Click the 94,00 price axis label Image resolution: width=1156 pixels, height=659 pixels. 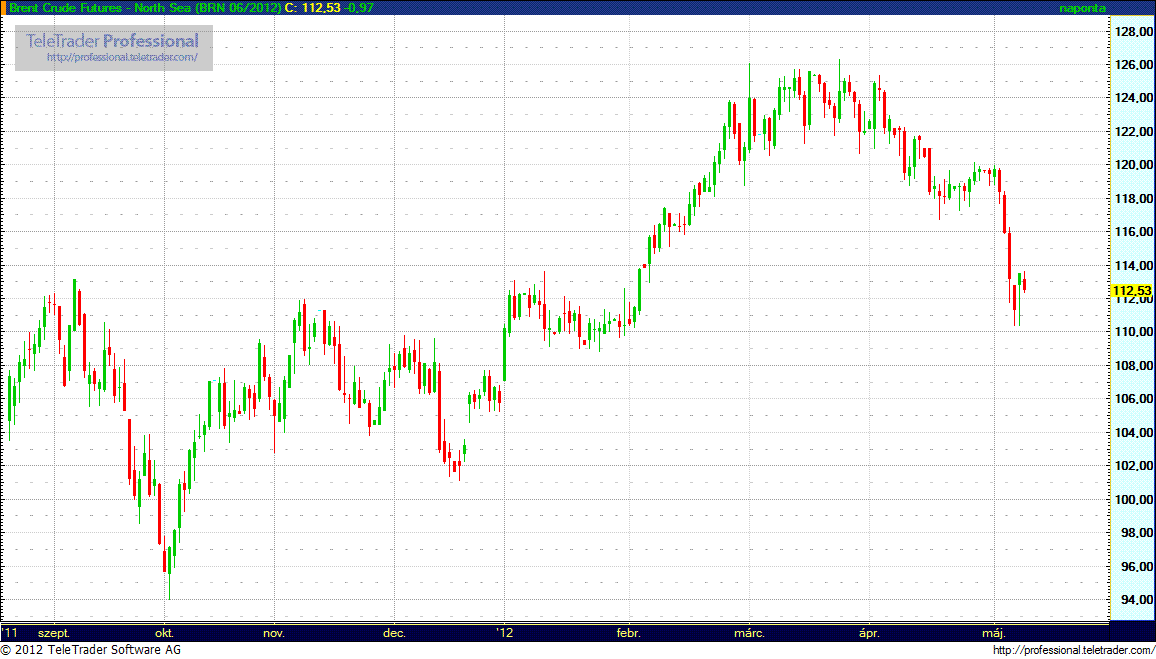[1137, 600]
